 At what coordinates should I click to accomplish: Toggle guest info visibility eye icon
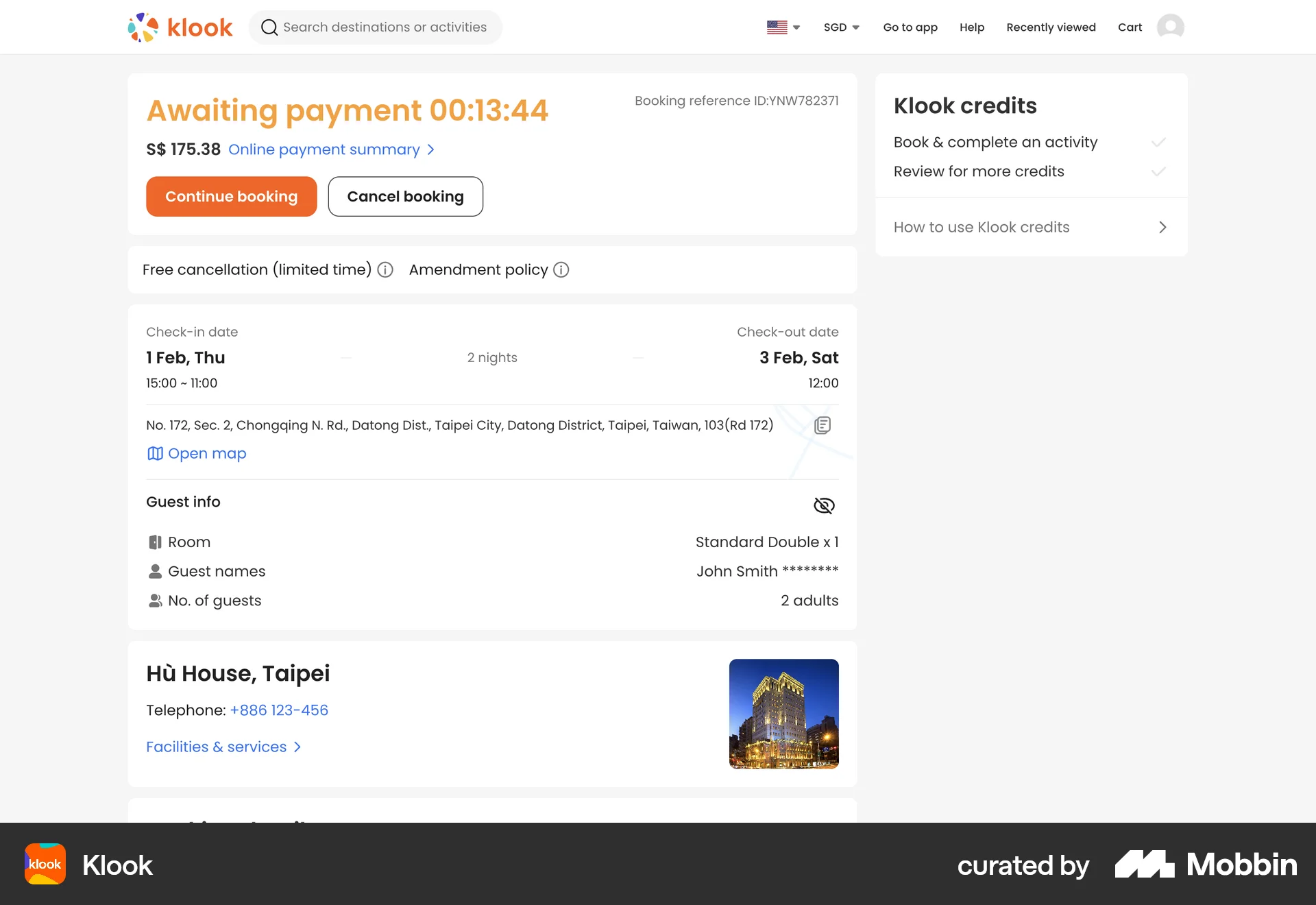click(x=824, y=506)
